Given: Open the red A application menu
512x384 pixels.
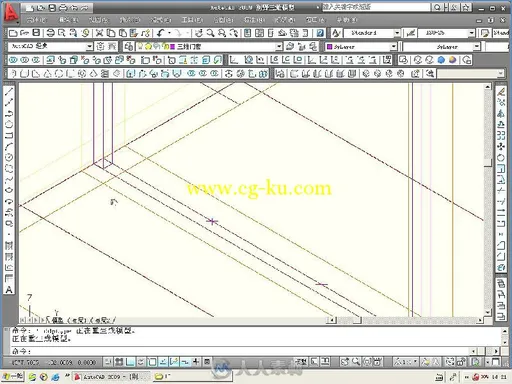Looking at the screenshot, I should coord(11,14).
